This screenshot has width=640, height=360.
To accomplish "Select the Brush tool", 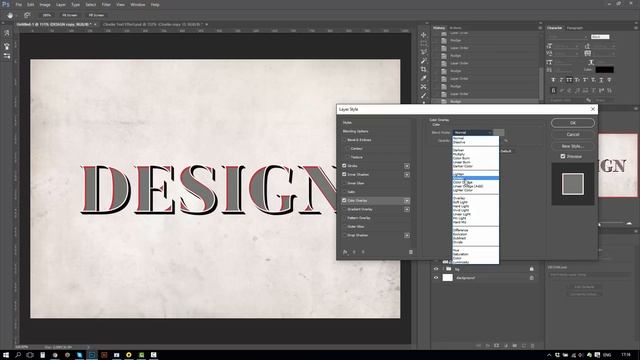I will click(x=424, y=96).
